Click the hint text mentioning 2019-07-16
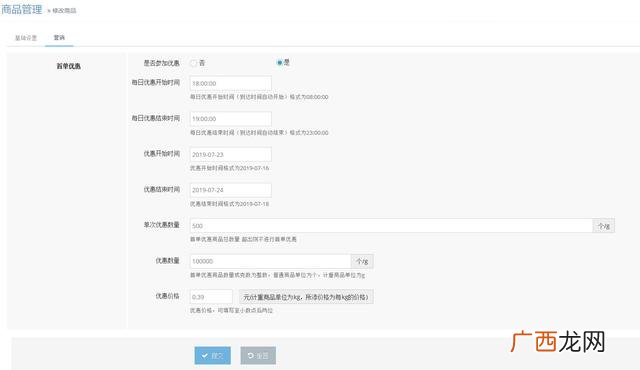Image resolution: width=640 pixels, height=370 pixels. pos(229,168)
